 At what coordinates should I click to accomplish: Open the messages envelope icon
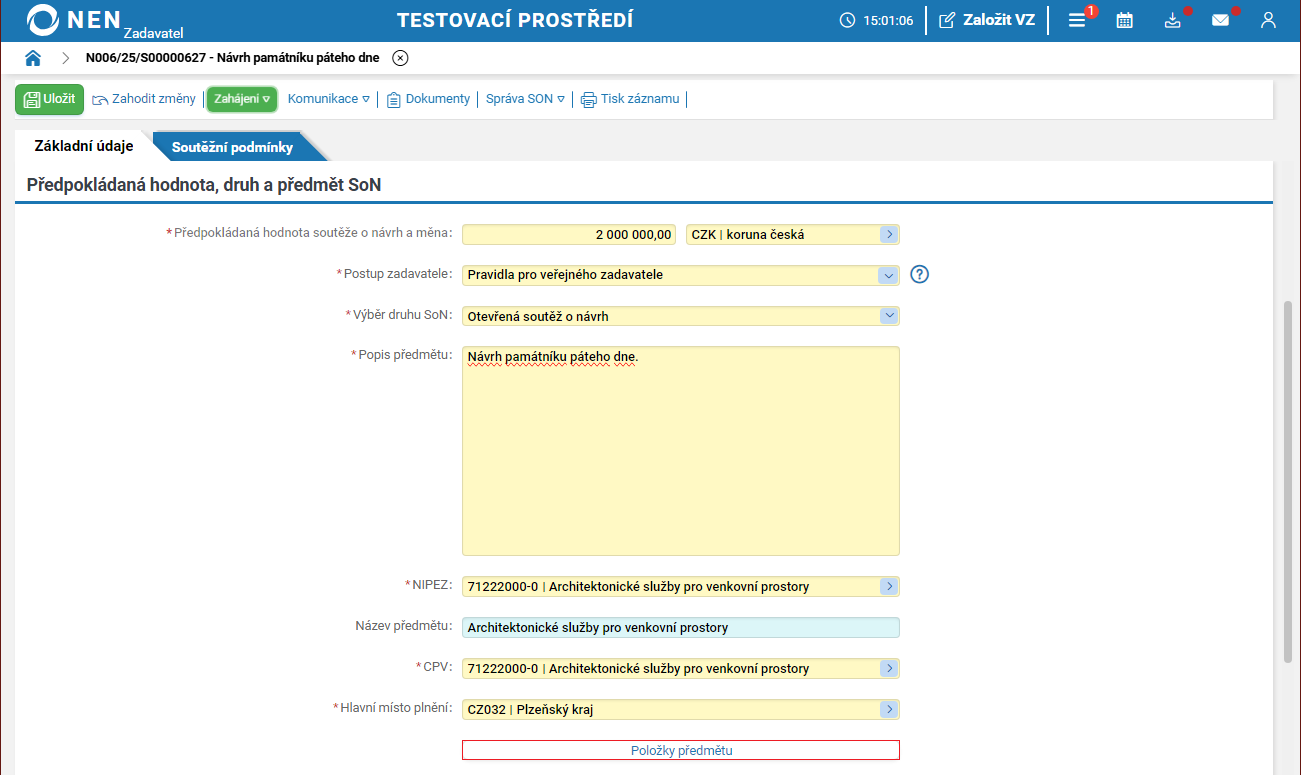click(1220, 20)
